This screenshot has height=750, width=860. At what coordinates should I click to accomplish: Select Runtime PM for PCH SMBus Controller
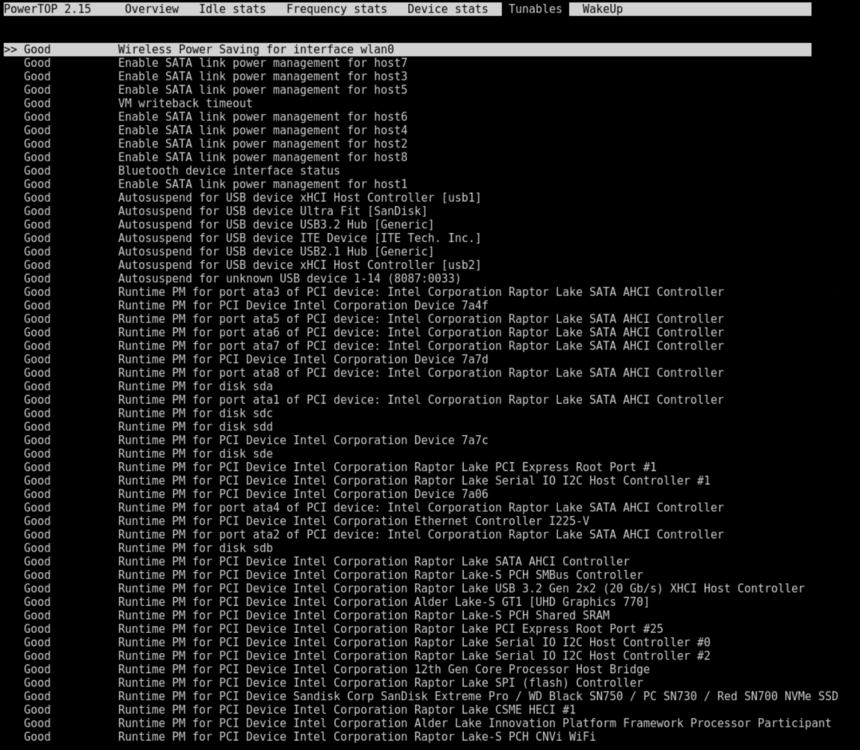pyautogui.click(x=333, y=574)
